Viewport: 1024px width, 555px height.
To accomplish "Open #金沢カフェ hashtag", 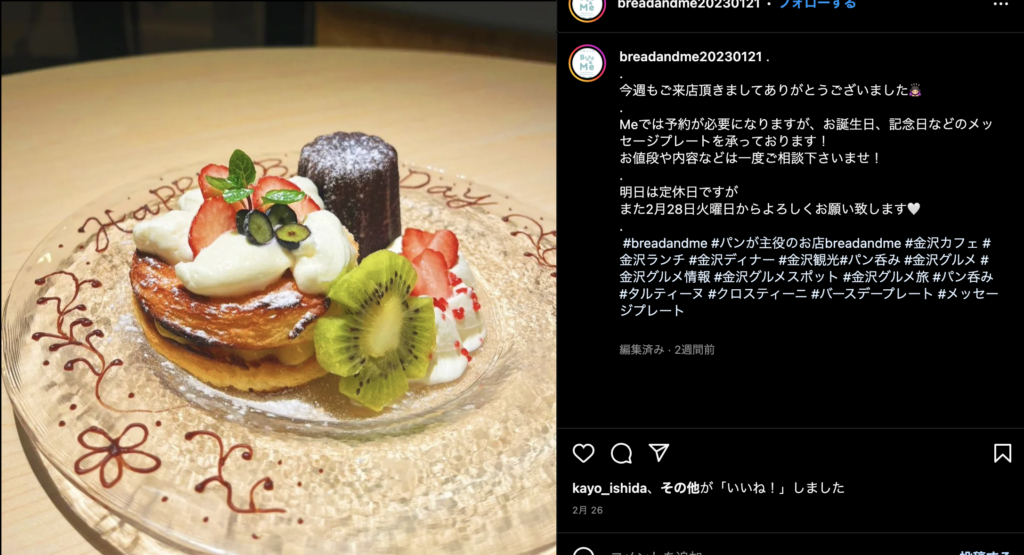I will click(941, 243).
